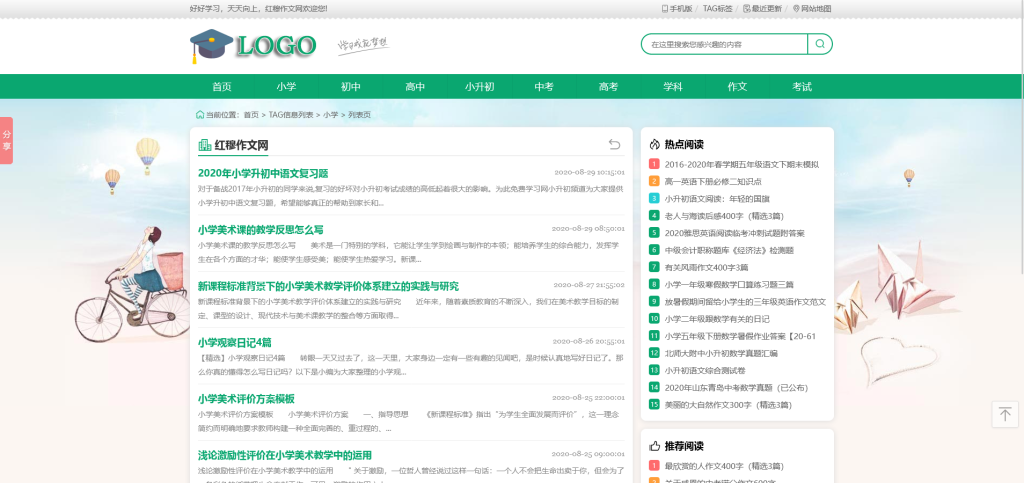Switch to the 高考 navigation item
This screenshot has height=483, width=1024.
click(x=608, y=87)
